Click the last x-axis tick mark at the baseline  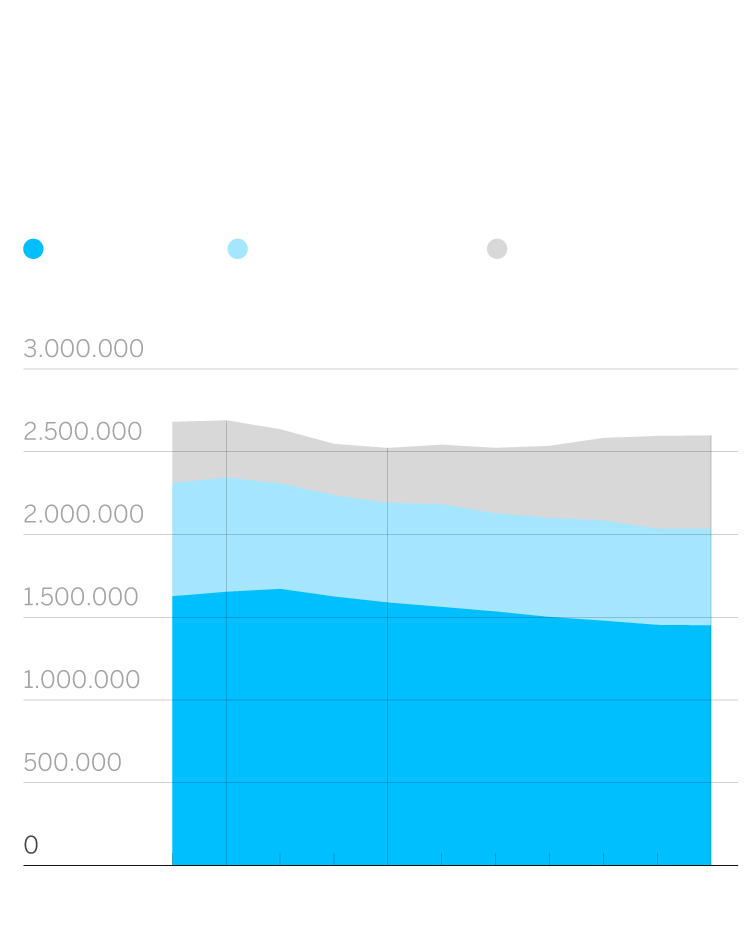657,859
